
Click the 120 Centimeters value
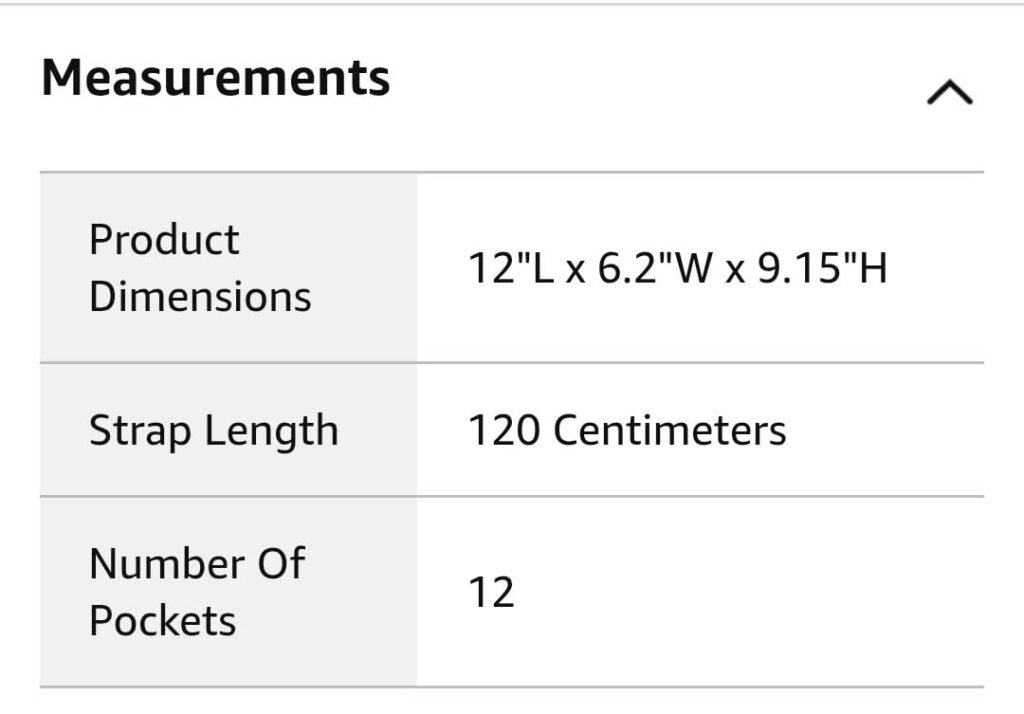tap(627, 431)
